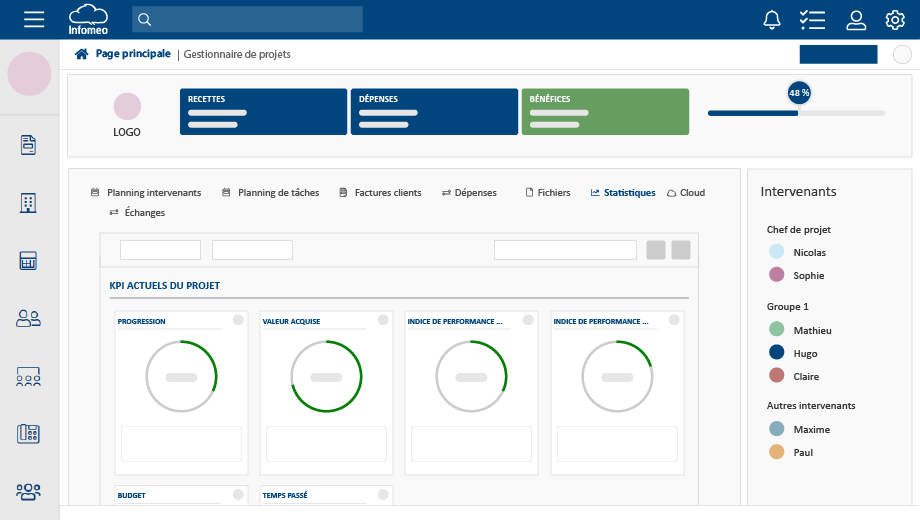
Task: Open the building icon in sidebar
Action: point(28,202)
